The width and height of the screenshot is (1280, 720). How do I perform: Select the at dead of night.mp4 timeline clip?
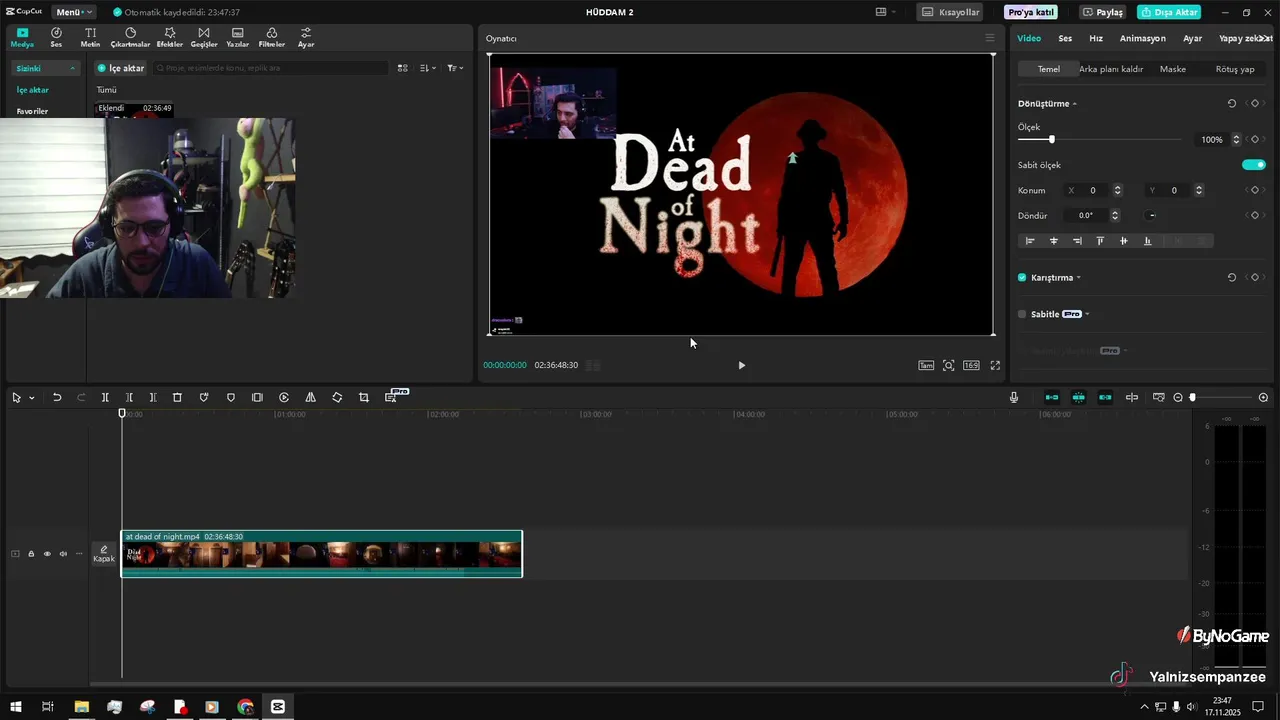[322, 553]
